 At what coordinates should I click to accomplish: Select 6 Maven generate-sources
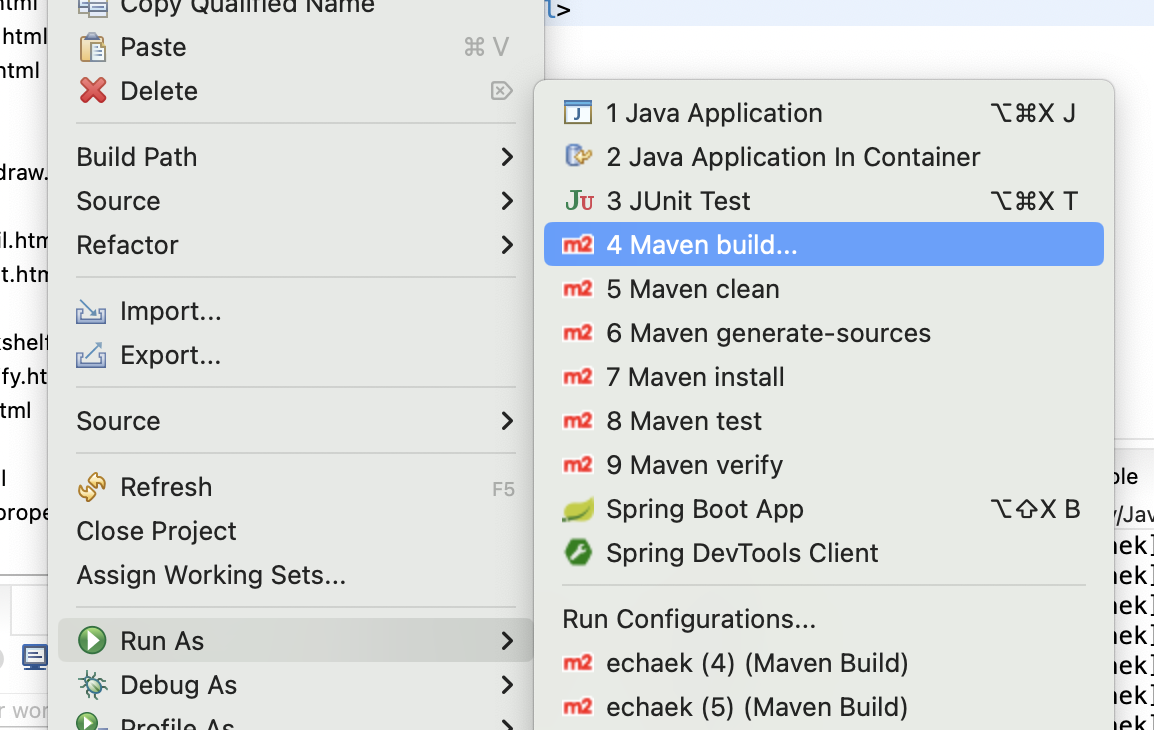(824, 333)
